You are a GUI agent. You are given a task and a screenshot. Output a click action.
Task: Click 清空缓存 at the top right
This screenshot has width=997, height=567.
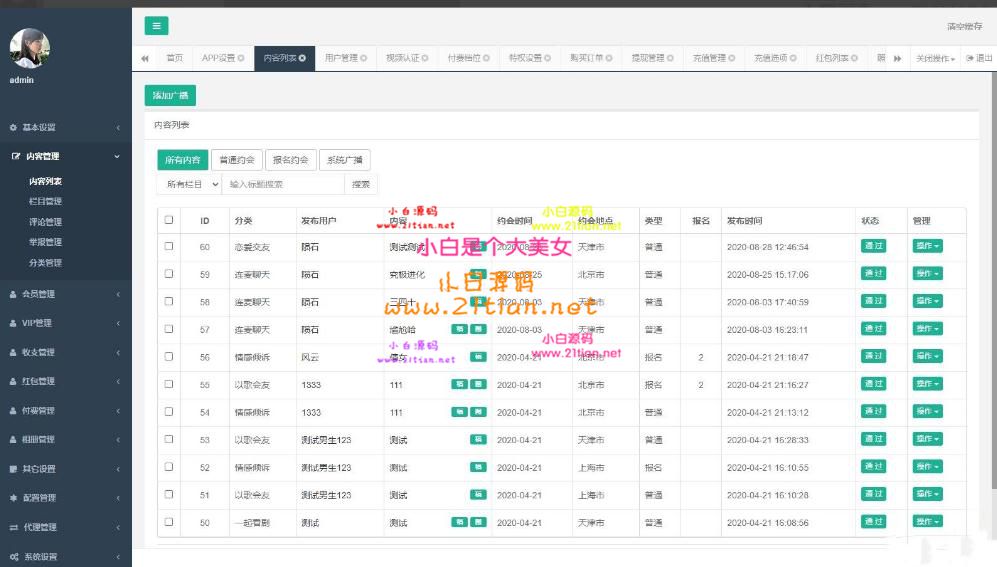[965, 26]
